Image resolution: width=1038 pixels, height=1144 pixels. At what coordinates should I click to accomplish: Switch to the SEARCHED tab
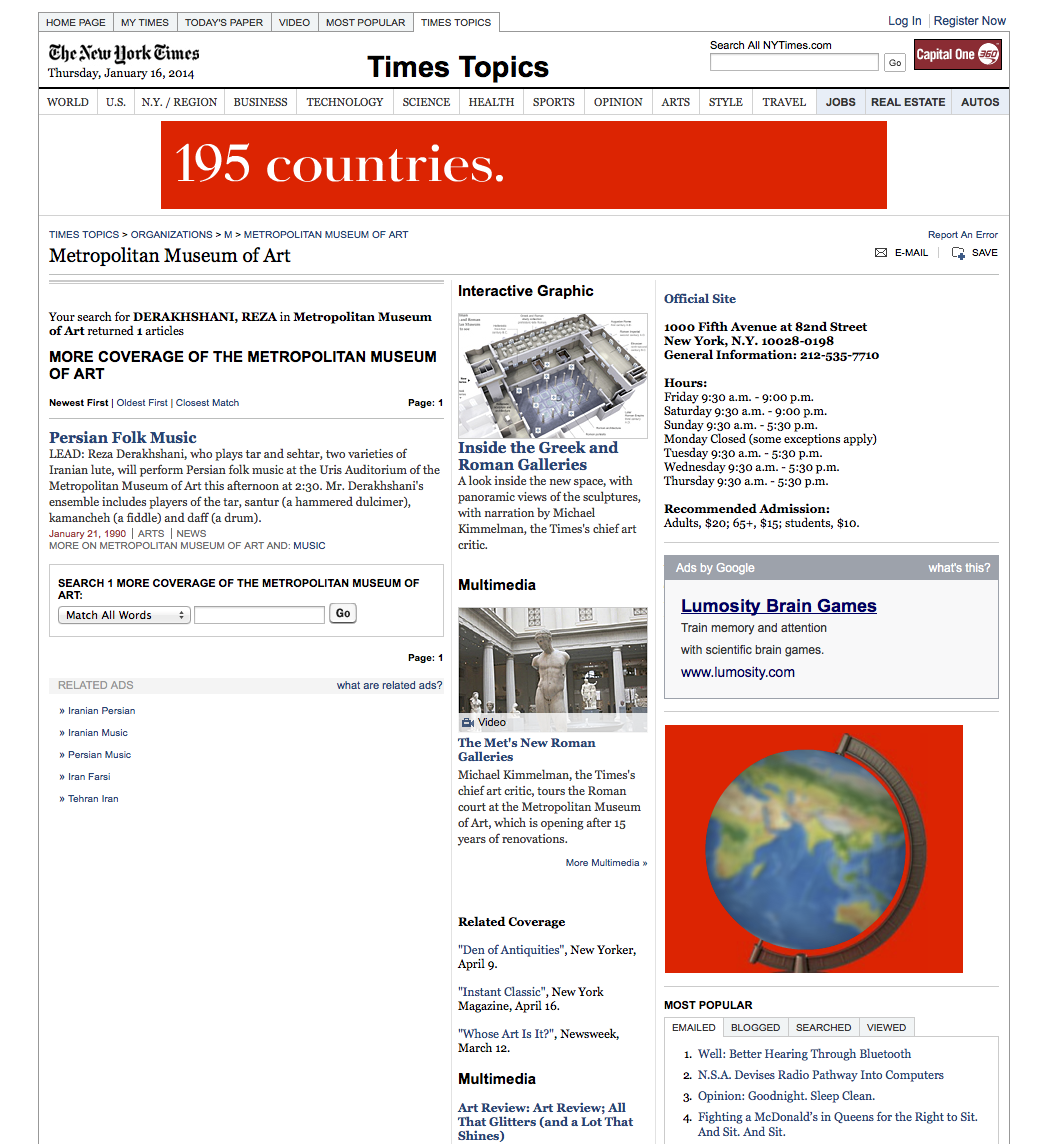(x=823, y=1027)
